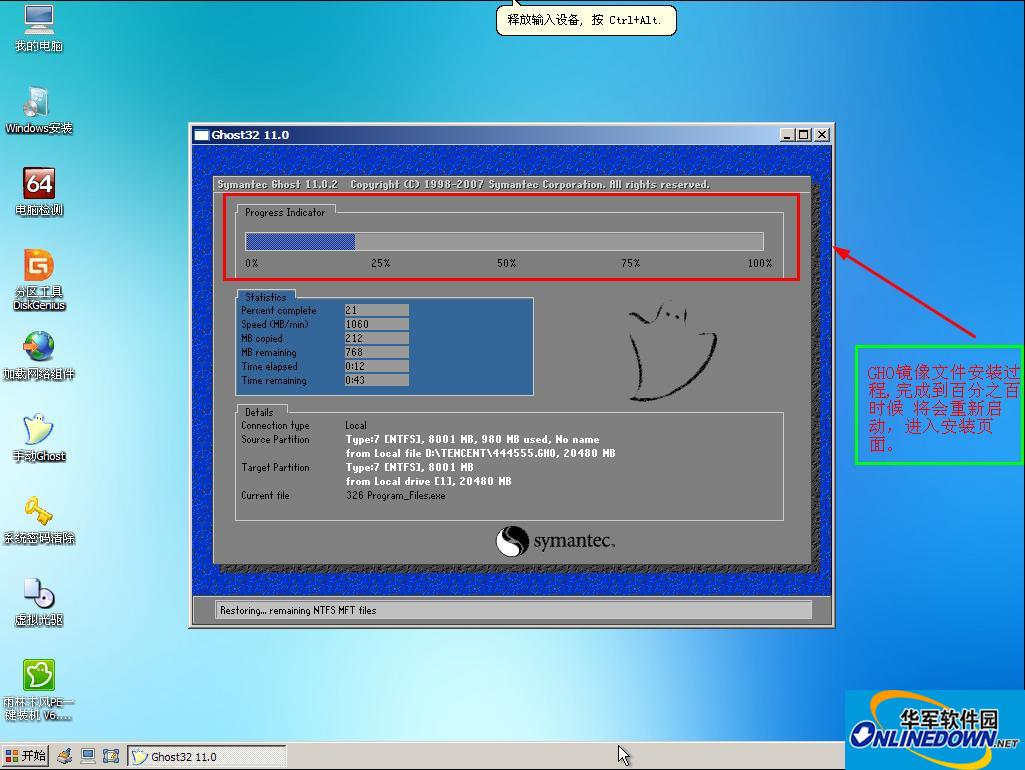Click the Speed (MB/min) value 1060

[x=377, y=324]
